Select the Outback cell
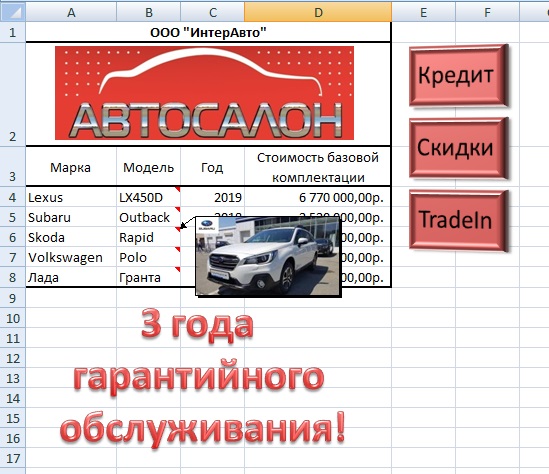This screenshot has height=474, width=549. pos(149,217)
